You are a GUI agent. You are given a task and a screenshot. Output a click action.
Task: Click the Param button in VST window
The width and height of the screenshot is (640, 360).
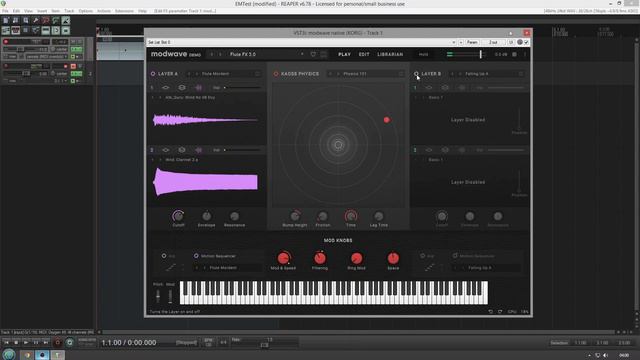472,42
